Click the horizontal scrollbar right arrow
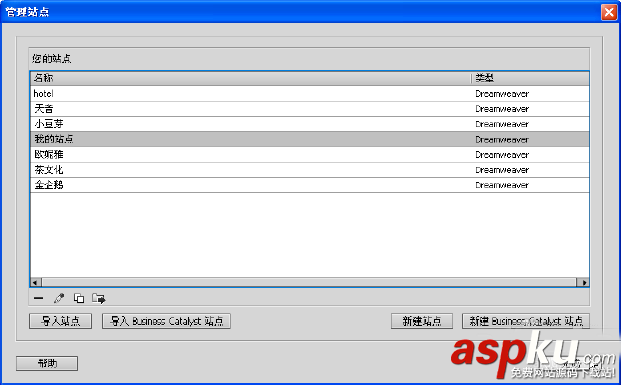Viewport: 621px width, 385px height. (583, 282)
